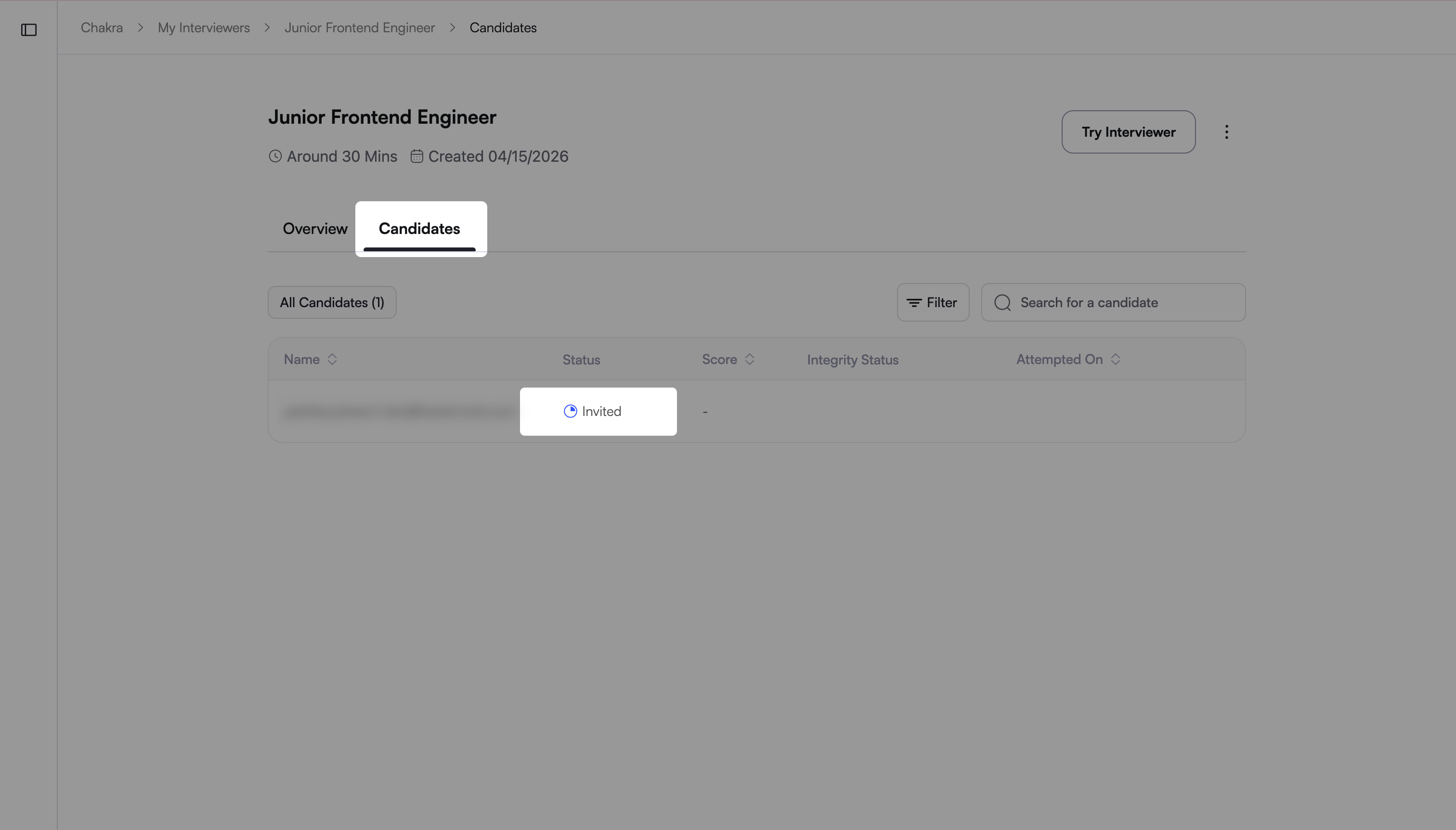Image resolution: width=1456 pixels, height=830 pixels.
Task: Sort candidates by Name column arrows
Action: tap(332, 359)
